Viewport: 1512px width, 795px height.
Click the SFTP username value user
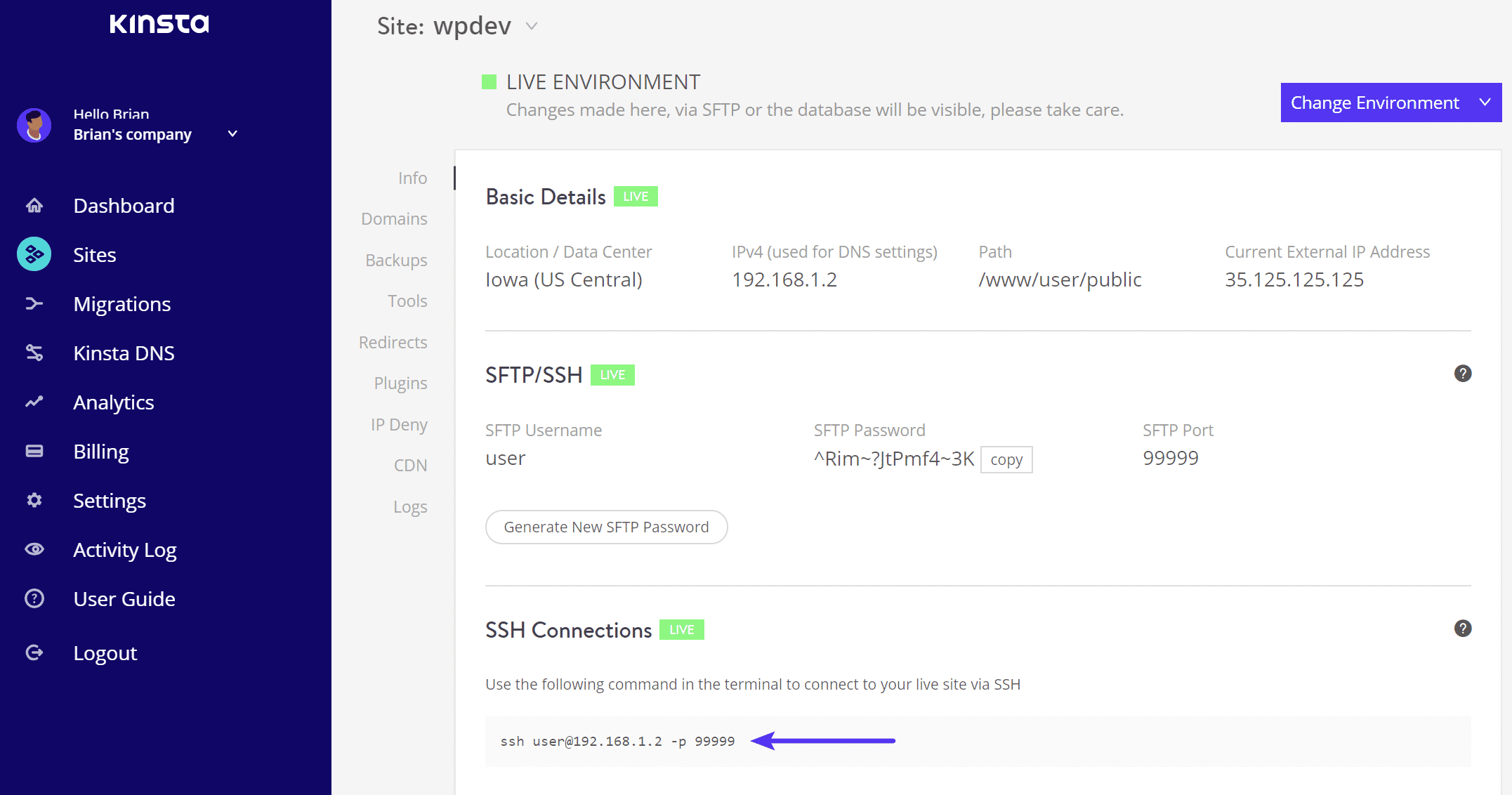pyautogui.click(x=505, y=459)
